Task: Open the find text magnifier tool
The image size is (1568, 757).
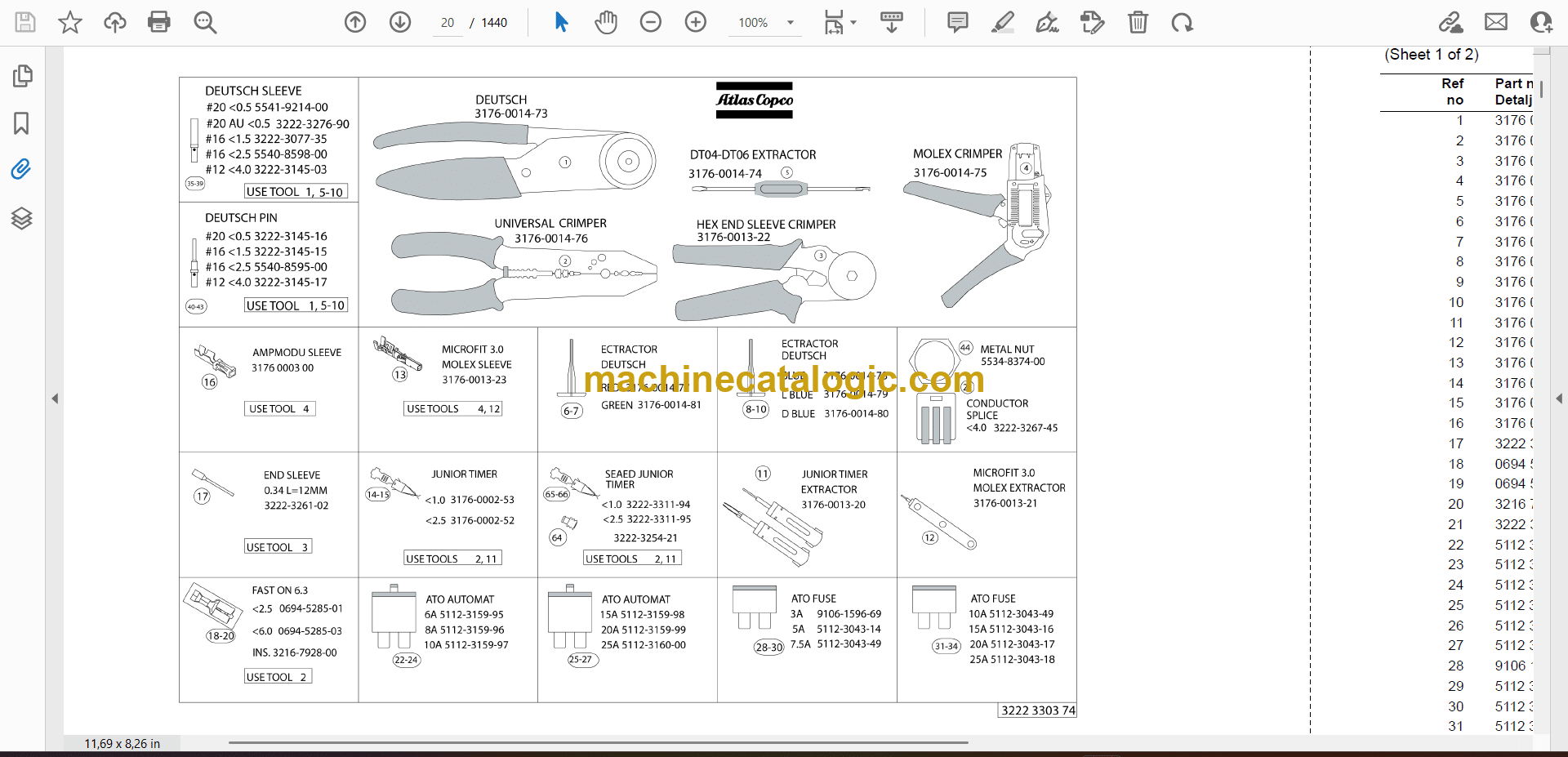Action: 205,22
